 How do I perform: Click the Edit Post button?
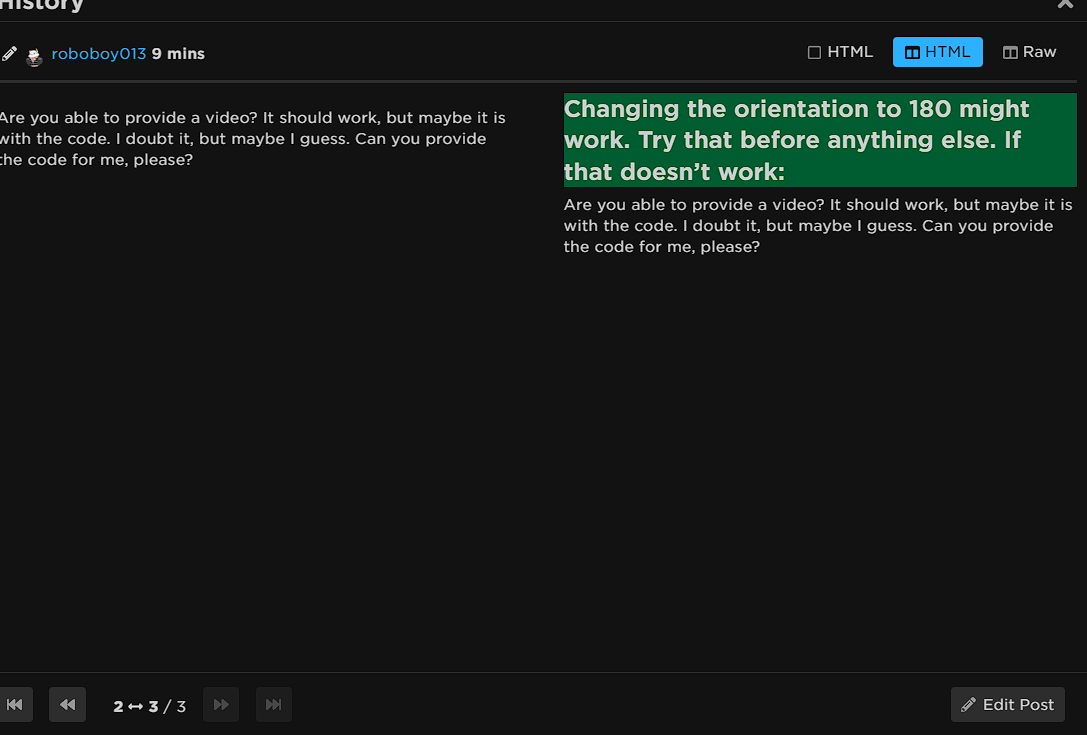(x=1007, y=705)
